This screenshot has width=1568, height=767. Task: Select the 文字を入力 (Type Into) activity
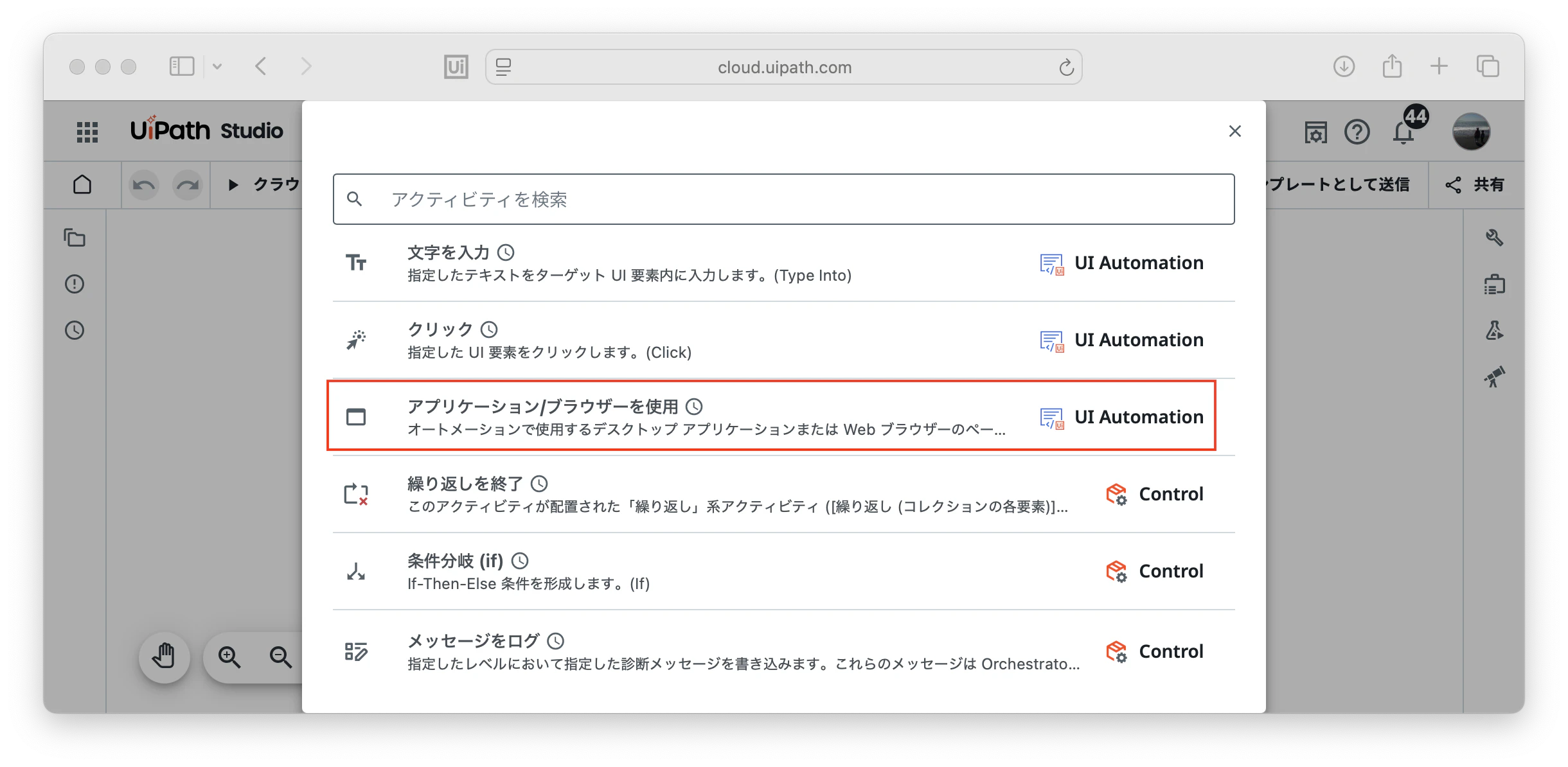(783, 263)
